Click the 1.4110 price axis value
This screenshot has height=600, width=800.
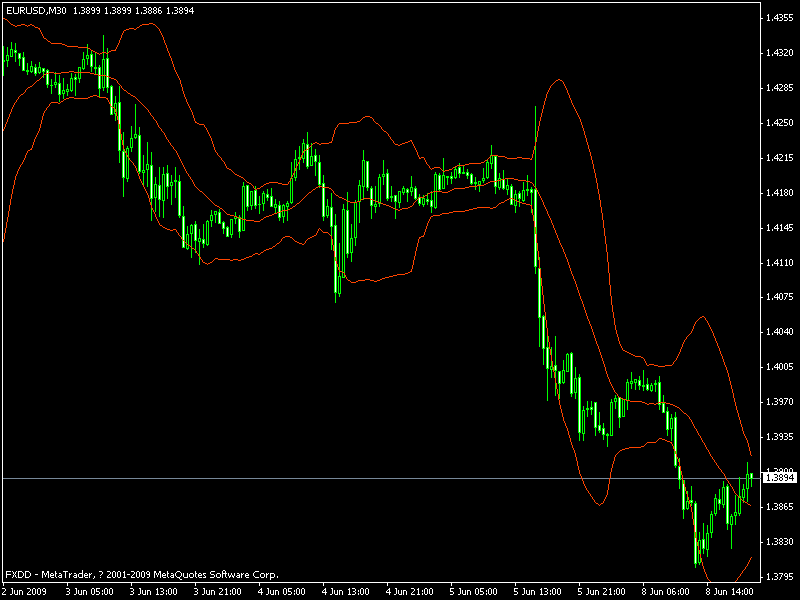[x=780, y=263]
